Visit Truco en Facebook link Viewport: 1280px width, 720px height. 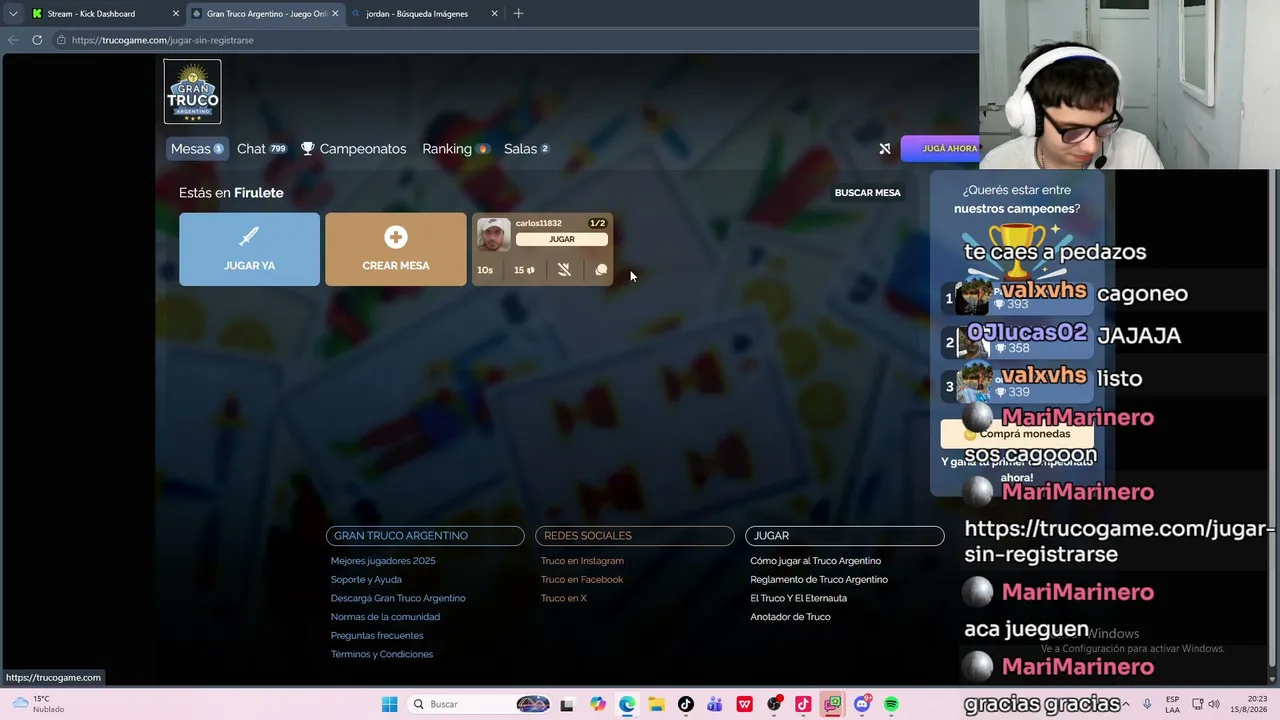(x=582, y=580)
